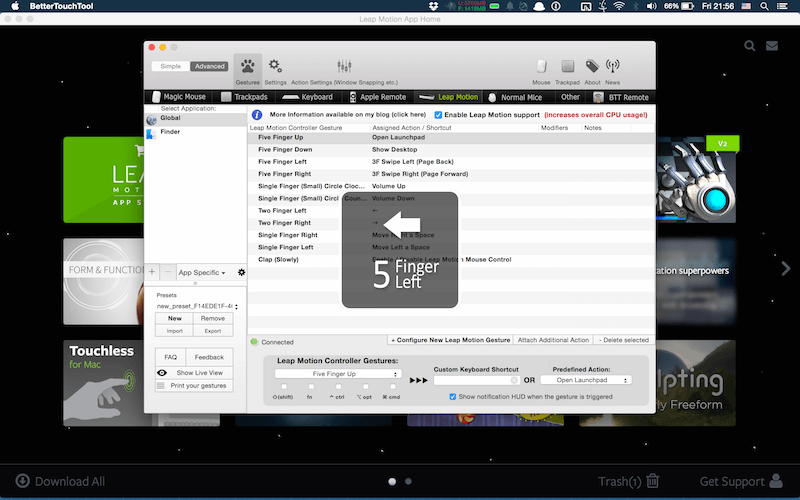Click the Trash bin icon
The image size is (800, 500).
coord(653,481)
